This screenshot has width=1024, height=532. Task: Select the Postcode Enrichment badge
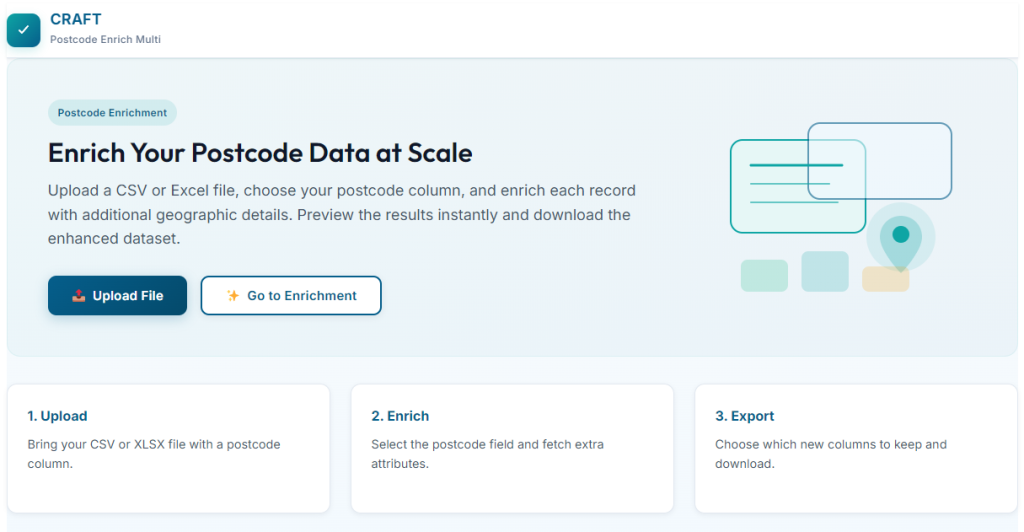click(112, 113)
